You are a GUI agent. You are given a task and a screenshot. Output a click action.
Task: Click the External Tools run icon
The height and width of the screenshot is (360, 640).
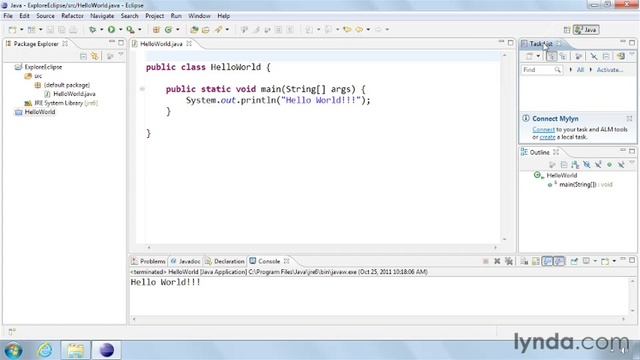(x=130, y=29)
